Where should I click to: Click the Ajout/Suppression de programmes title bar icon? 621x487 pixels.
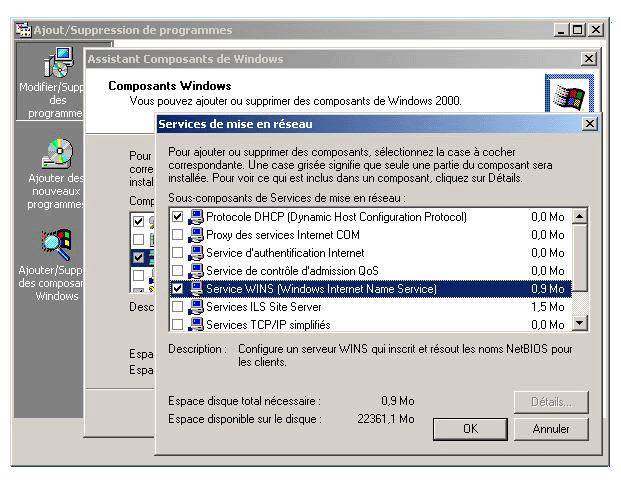(23, 30)
